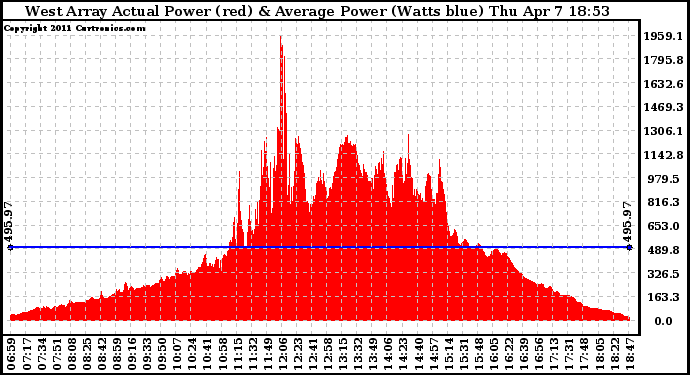
Task: Click the 17:48 time label
Action: click(584, 354)
